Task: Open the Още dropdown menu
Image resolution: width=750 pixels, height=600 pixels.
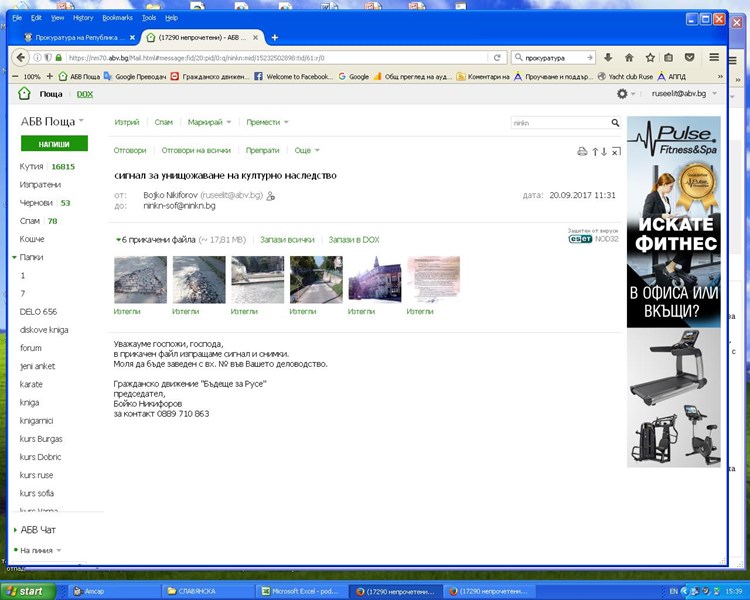Action: coord(306,150)
